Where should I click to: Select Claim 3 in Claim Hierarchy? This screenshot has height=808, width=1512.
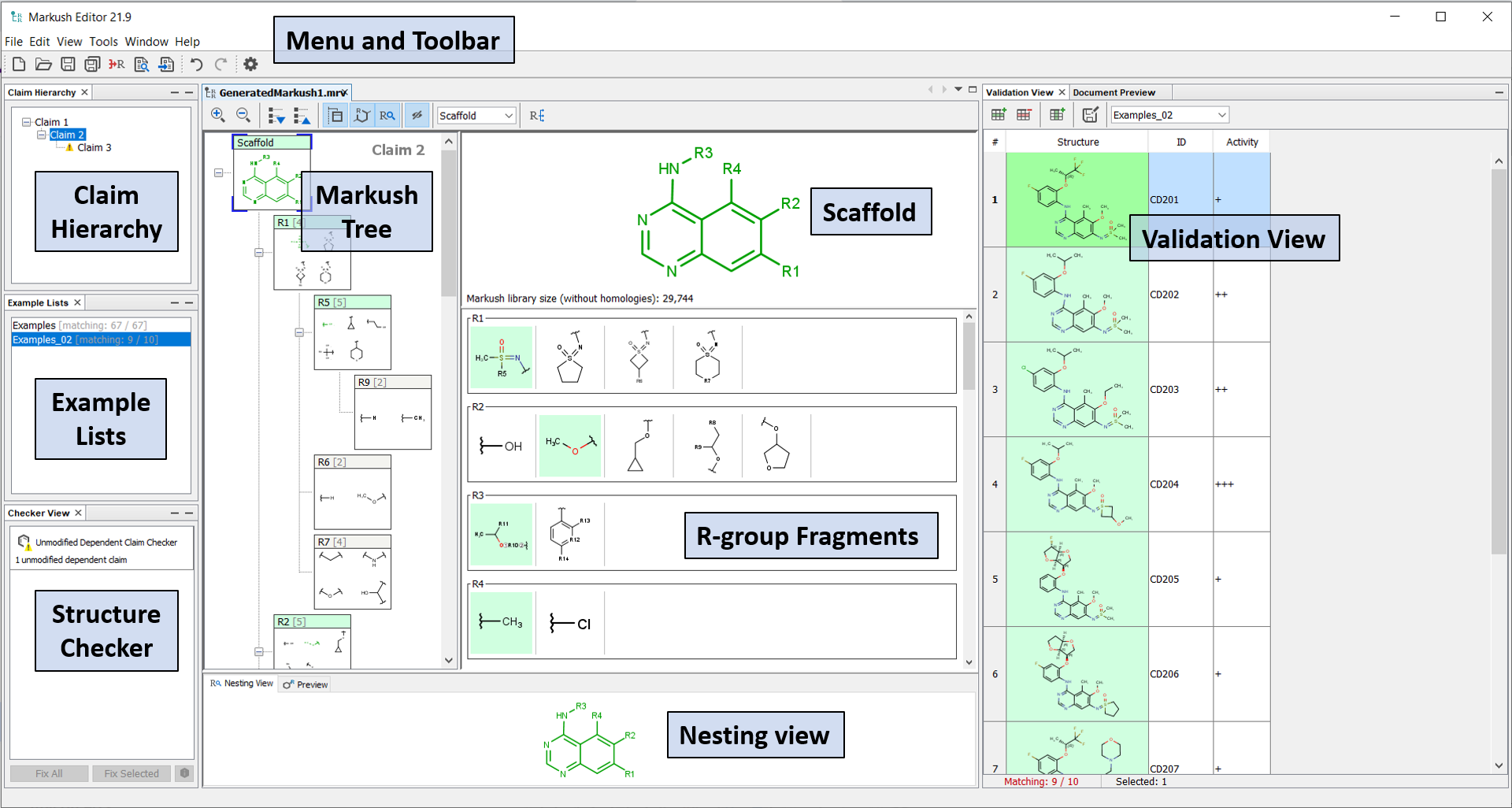click(x=94, y=148)
